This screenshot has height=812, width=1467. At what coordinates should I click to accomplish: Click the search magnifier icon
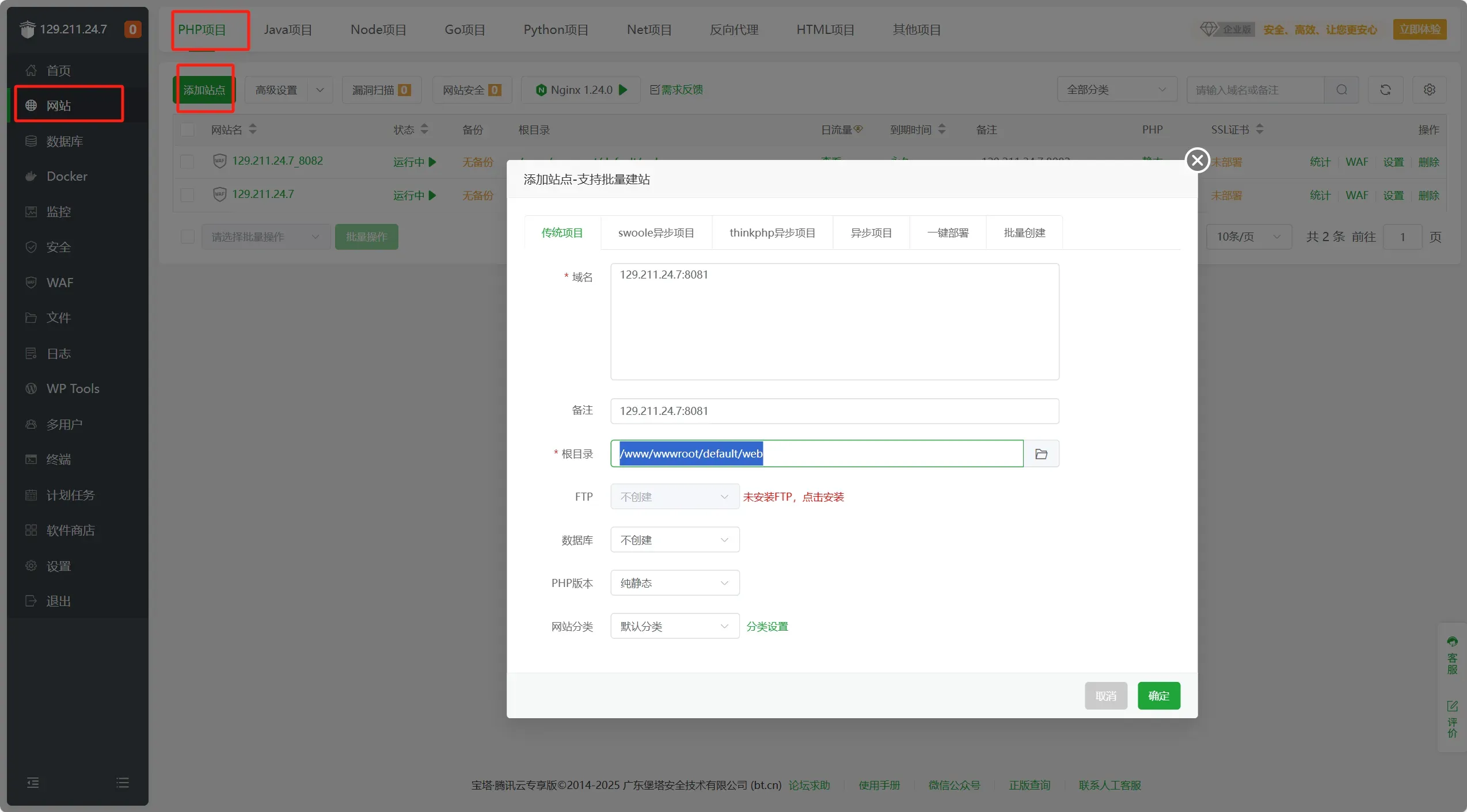pos(1341,90)
